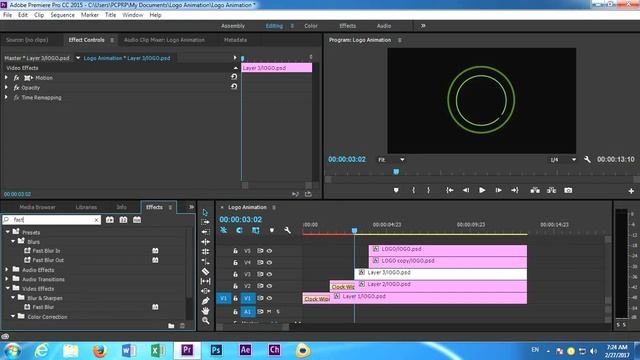Select the Selection tool arrow
This screenshot has width=640, height=360.
pyautogui.click(x=205, y=212)
